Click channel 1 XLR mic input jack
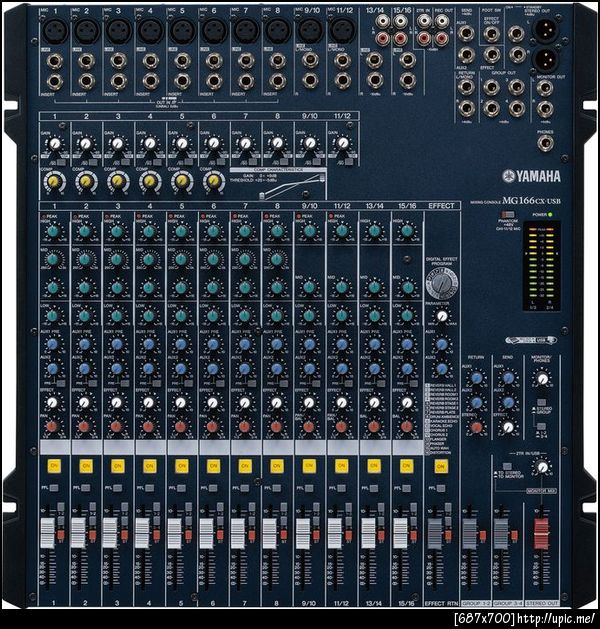The width and height of the screenshot is (600, 629). tap(55, 31)
